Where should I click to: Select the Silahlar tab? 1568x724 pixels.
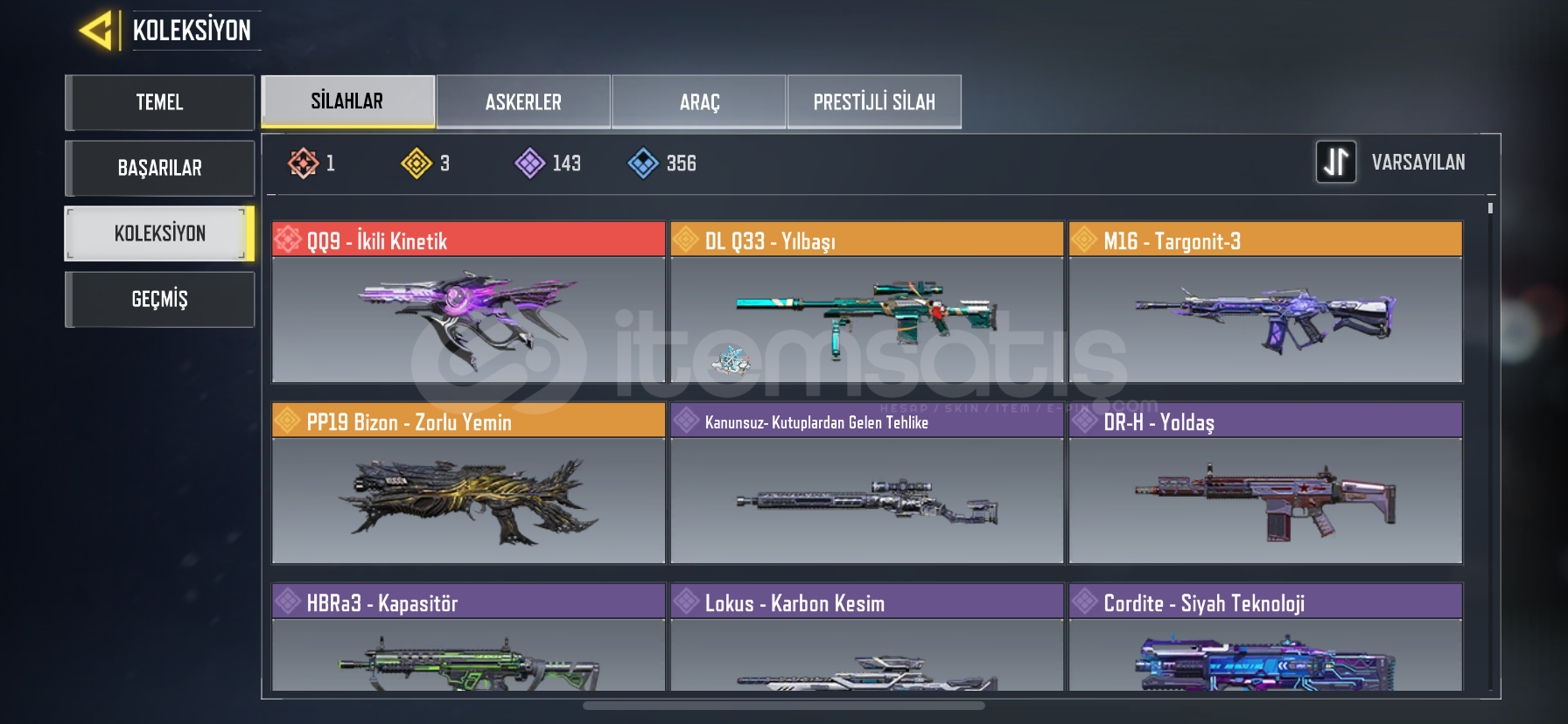(x=347, y=101)
